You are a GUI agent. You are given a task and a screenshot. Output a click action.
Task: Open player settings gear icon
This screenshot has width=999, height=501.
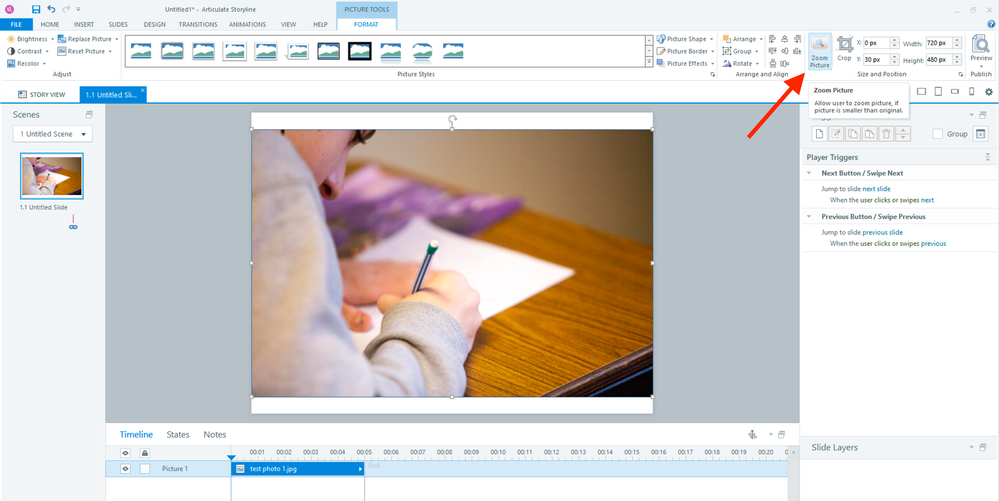tap(988, 92)
